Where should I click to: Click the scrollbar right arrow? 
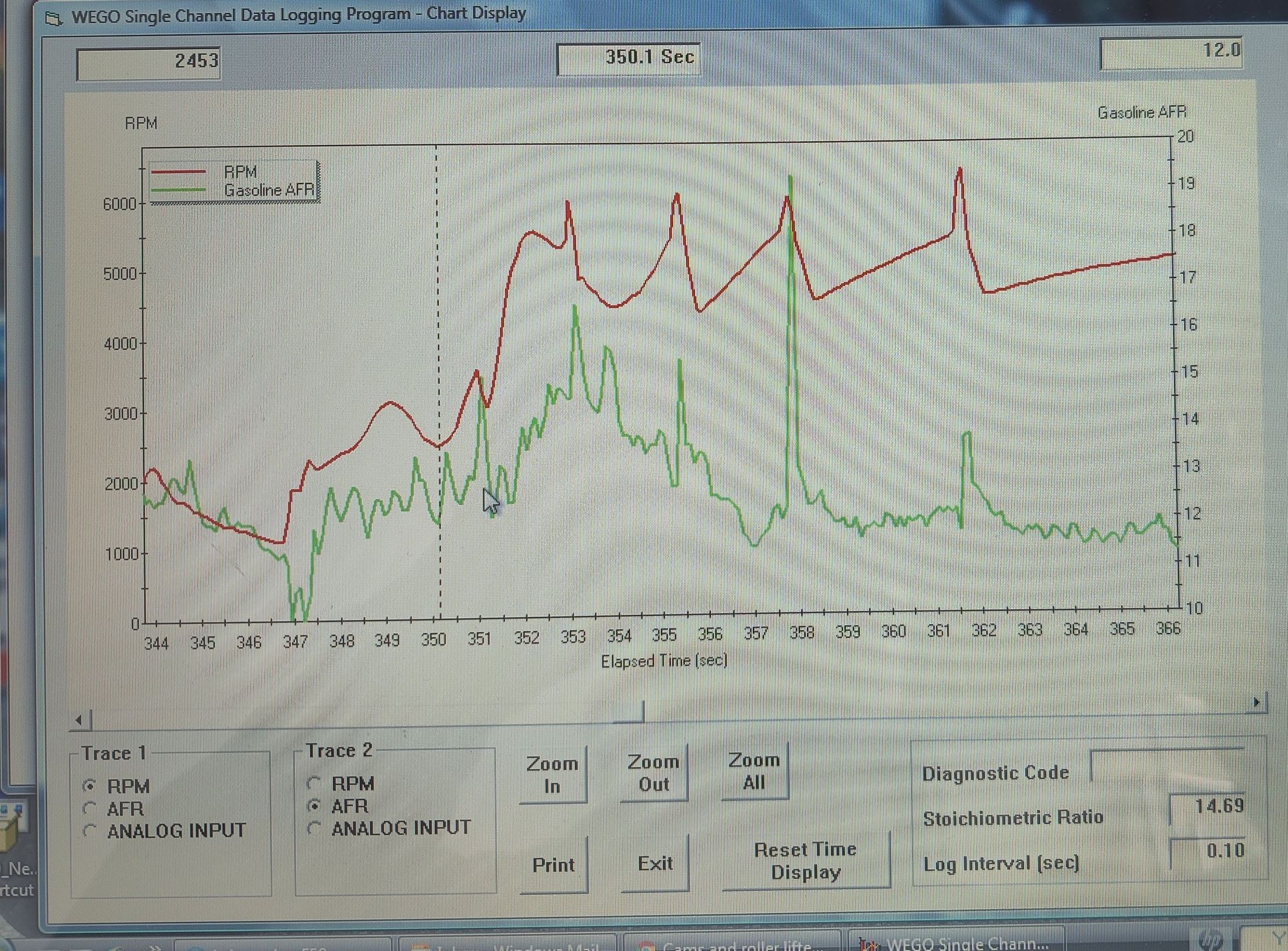1256,702
